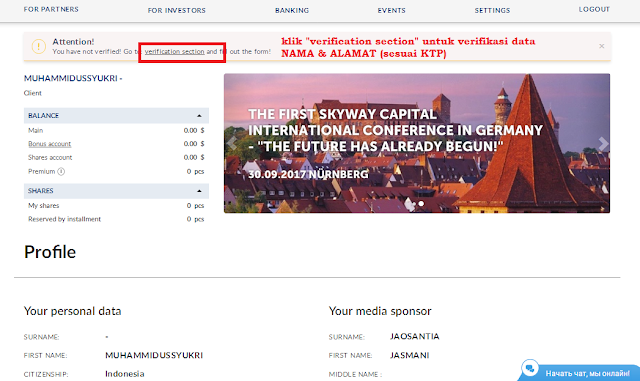Click the Your media sponsor heading
This screenshot has width=640, height=381.
click(x=380, y=311)
